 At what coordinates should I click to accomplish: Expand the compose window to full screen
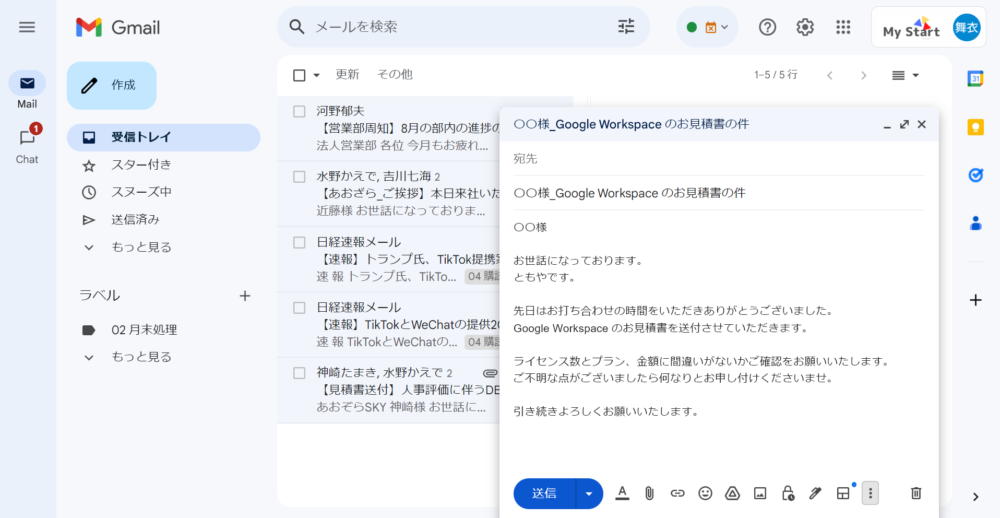tap(904, 124)
